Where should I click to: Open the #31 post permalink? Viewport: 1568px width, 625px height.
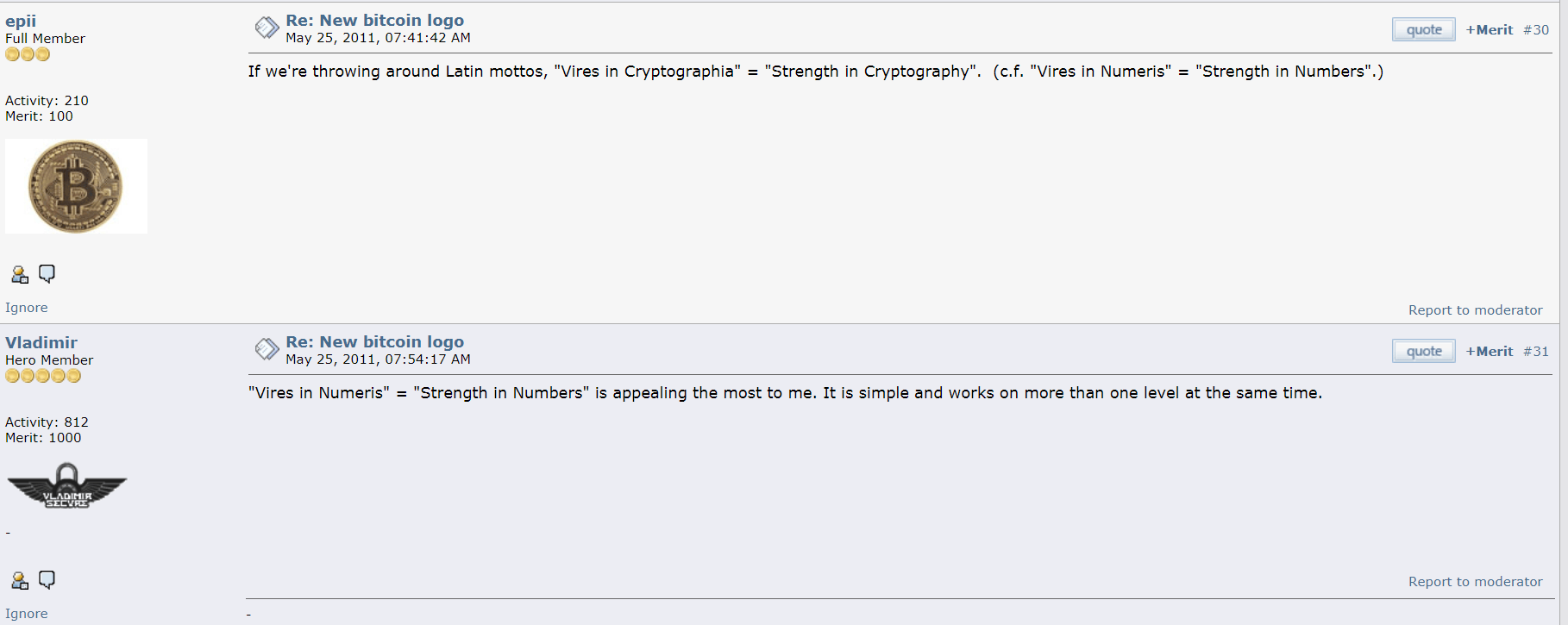[x=1536, y=352]
